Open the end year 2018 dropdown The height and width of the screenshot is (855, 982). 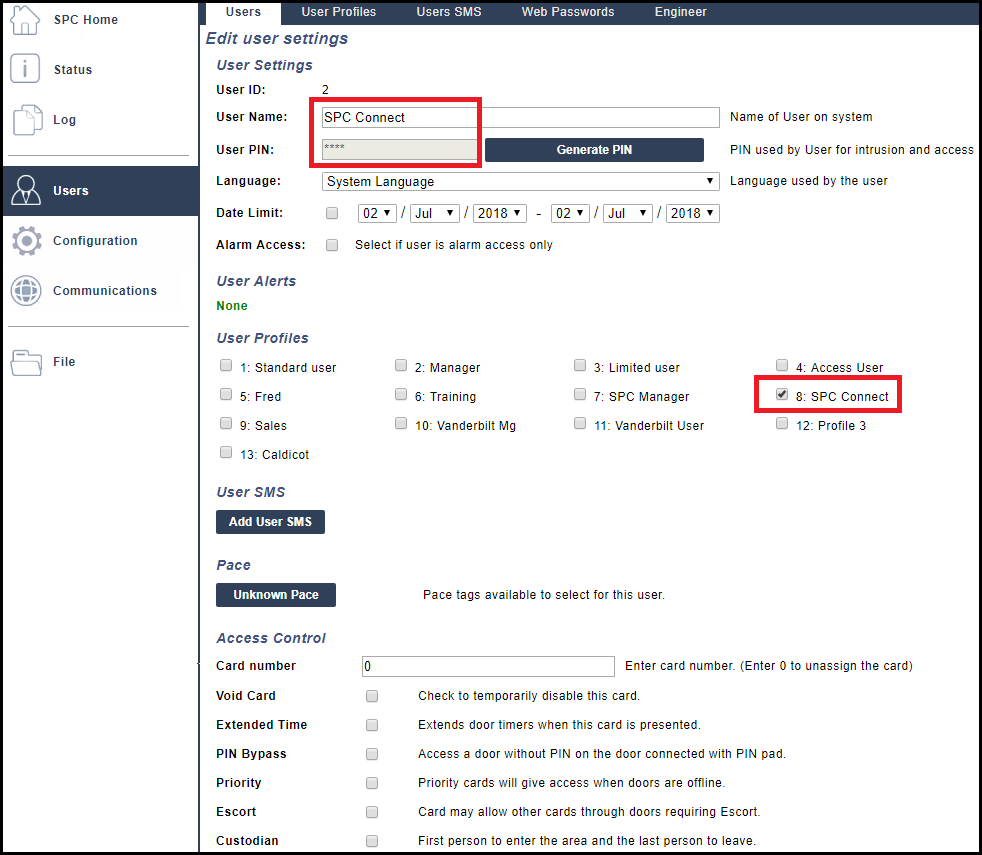692,213
